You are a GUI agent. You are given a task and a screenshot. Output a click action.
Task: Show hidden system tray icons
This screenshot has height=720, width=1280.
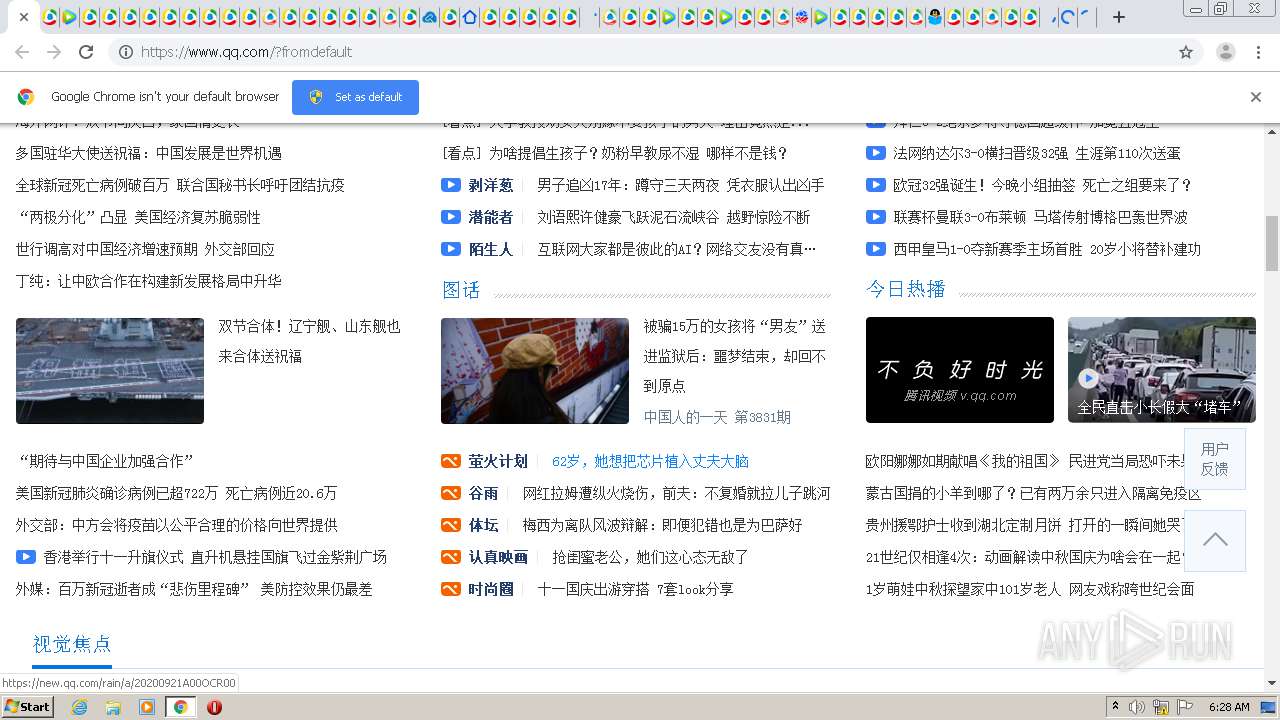point(1115,707)
